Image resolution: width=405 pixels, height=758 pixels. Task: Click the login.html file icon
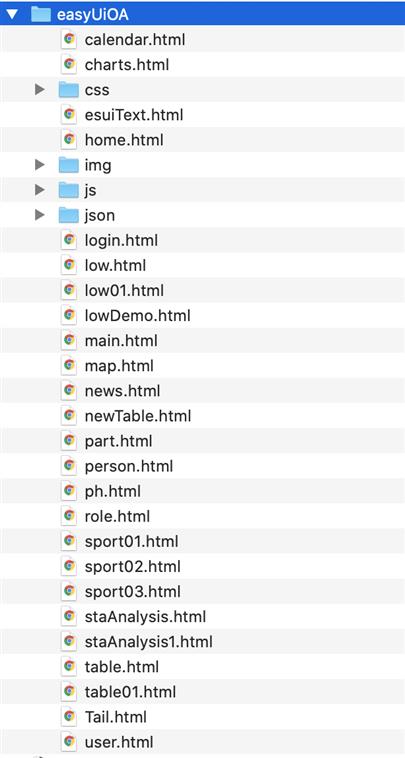pyautogui.click(x=69, y=240)
